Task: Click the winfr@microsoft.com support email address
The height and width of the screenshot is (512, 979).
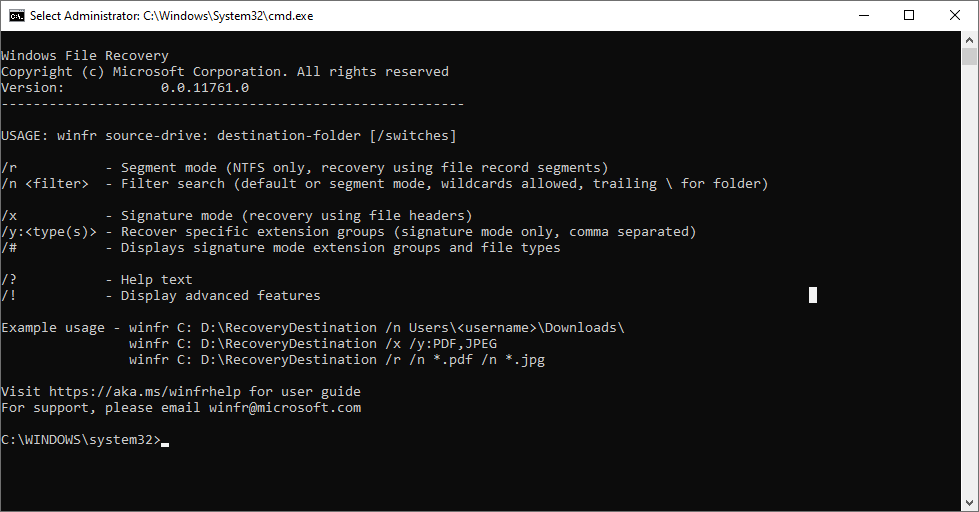Action: click(285, 408)
